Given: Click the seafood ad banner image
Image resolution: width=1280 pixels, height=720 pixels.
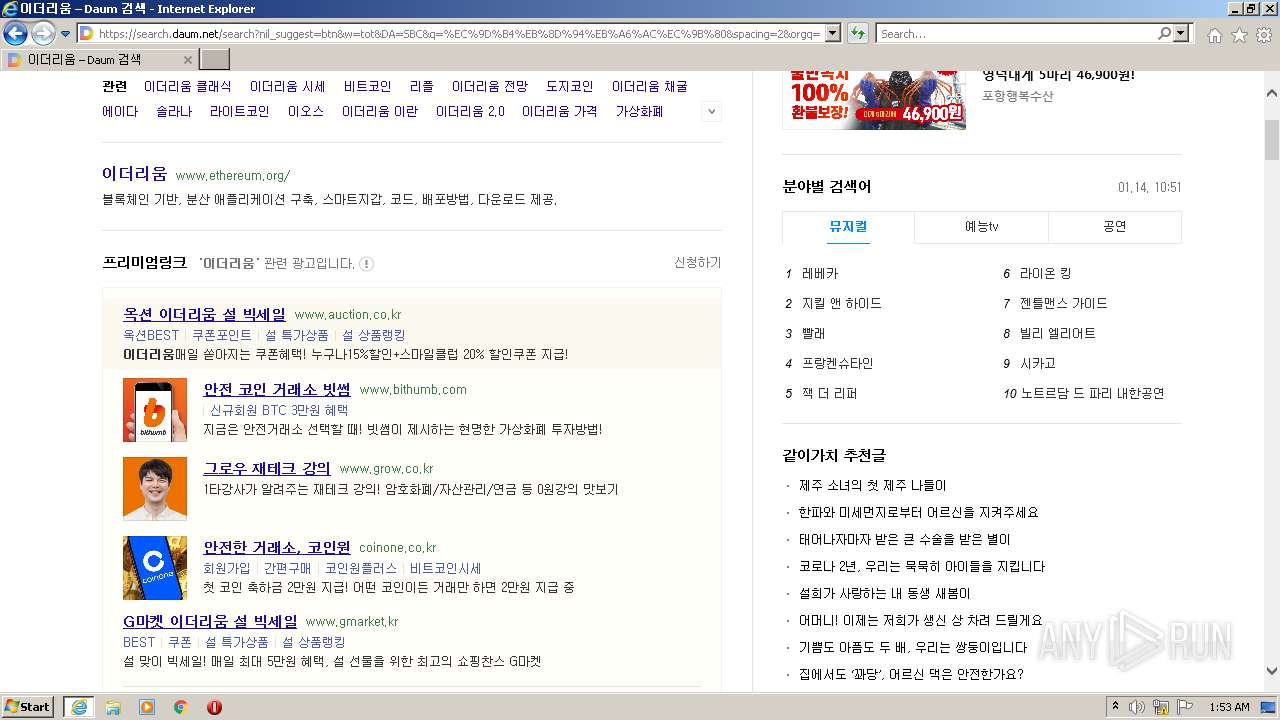Looking at the screenshot, I should (x=874, y=100).
